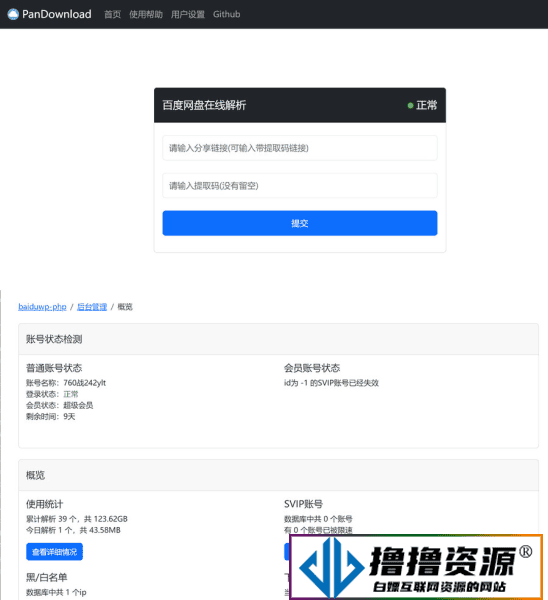The width and height of the screenshot is (548, 600).
Task: Click the 累计解析 39 个 line
Action: (77, 519)
